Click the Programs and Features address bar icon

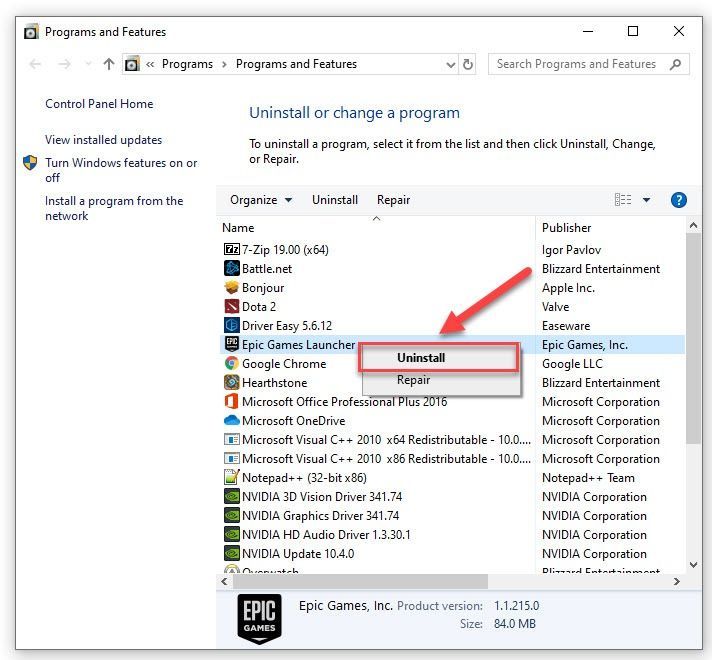132,64
